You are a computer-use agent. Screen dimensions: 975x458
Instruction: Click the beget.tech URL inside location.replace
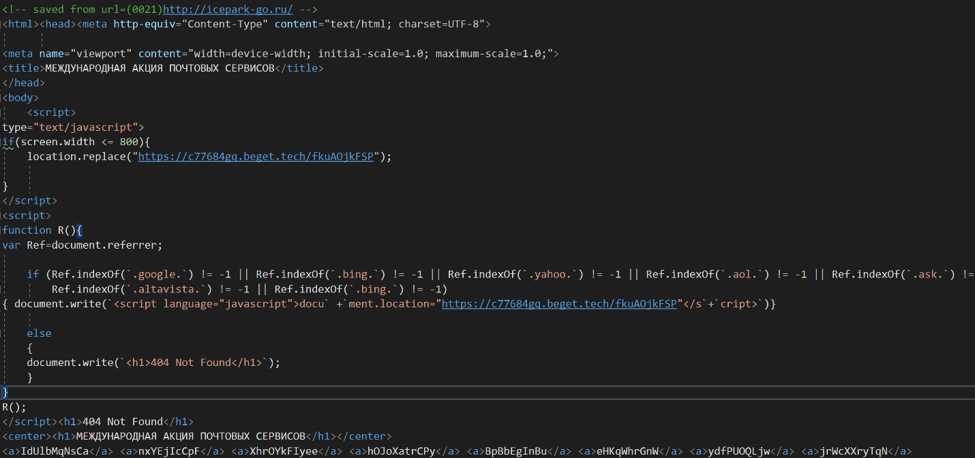(x=255, y=157)
